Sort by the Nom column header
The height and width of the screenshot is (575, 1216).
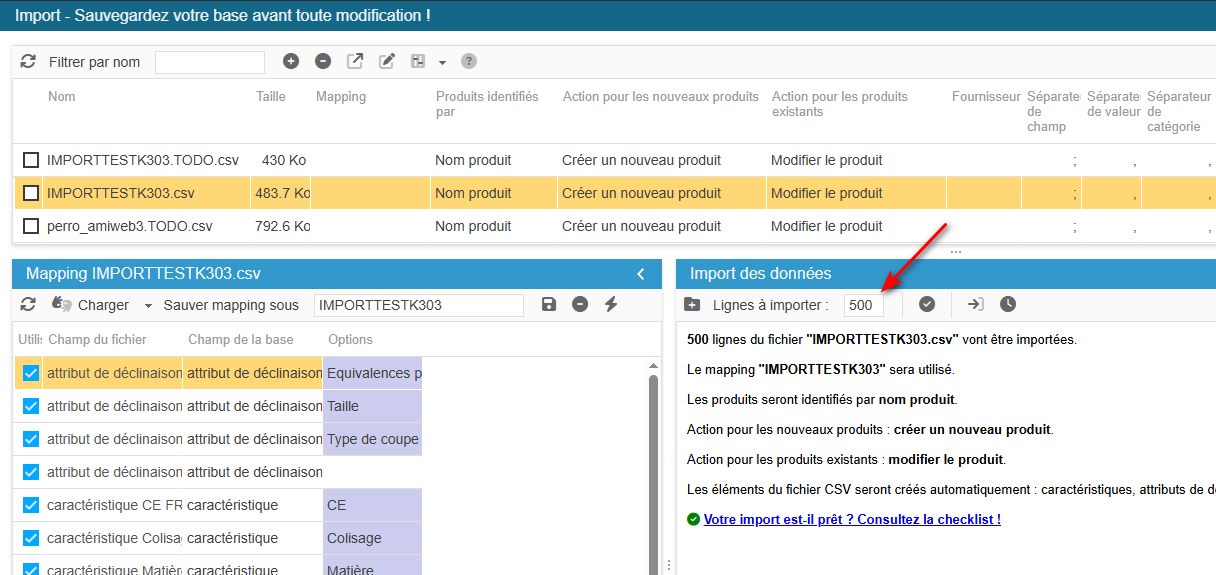tap(62, 97)
